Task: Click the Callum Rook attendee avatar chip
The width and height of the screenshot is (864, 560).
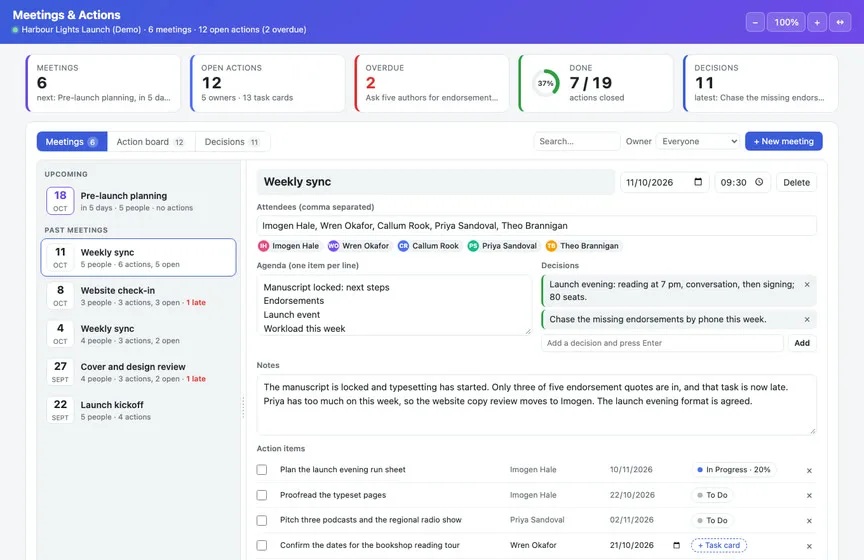Action: (x=429, y=246)
